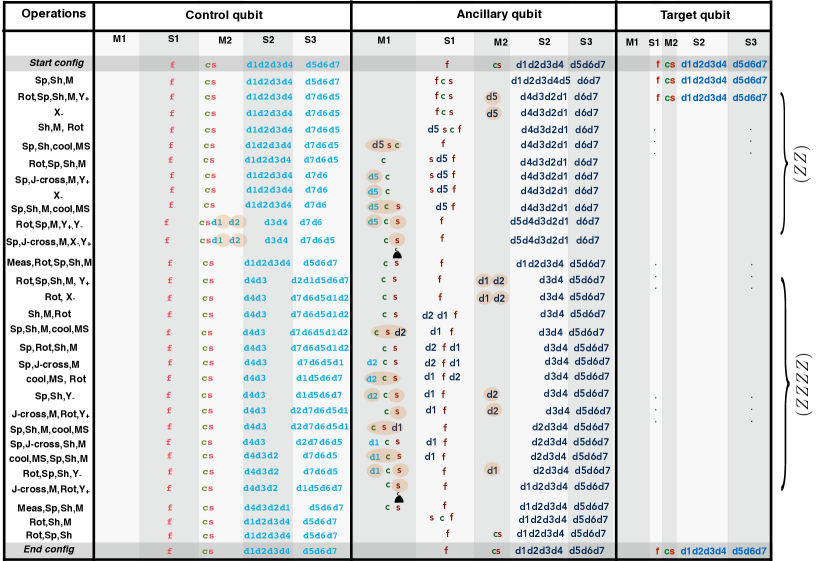
Task: Click the "Meas,Sp,Sh,M" operation label
Action: pyautogui.click(x=51, y=508)
